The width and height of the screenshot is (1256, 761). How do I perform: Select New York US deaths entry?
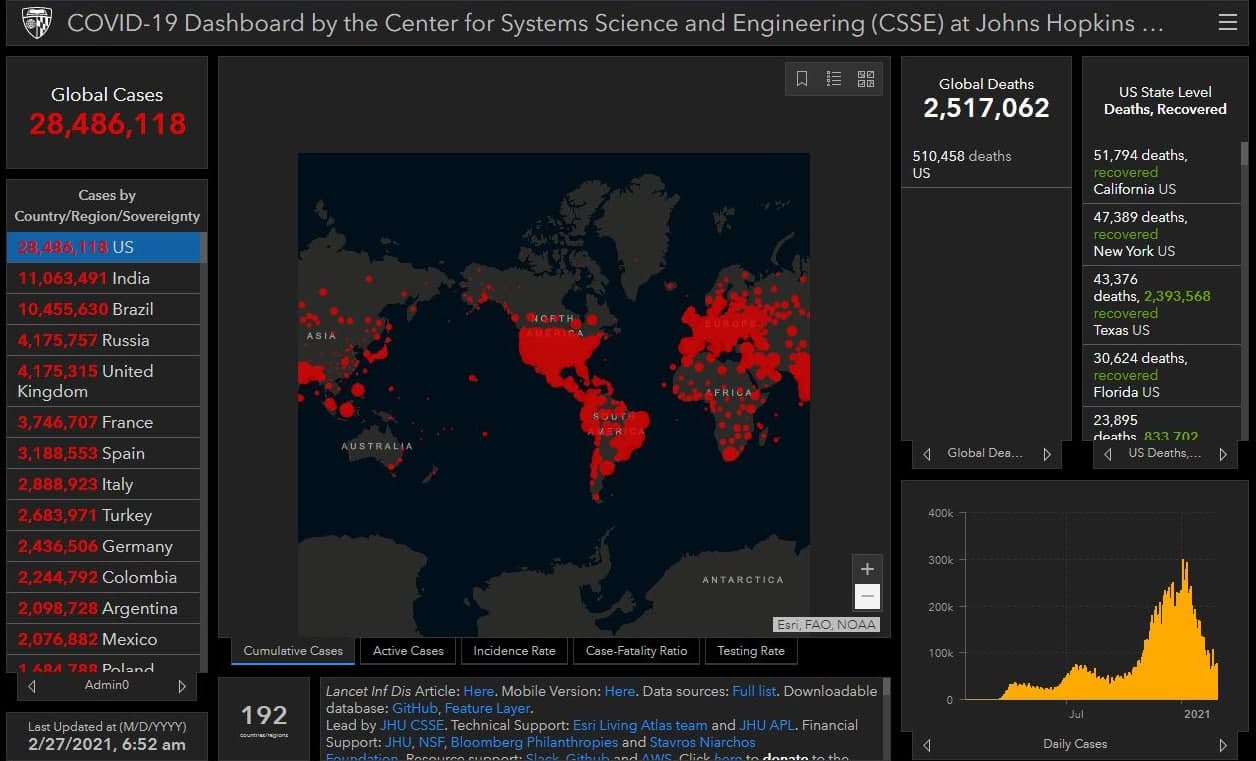pos(1161,234)
